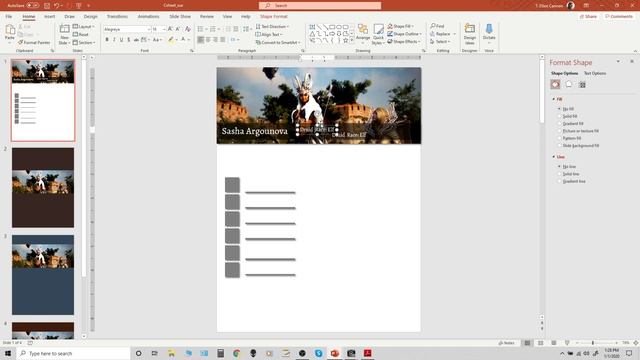This screenshot has width=640, height=360.
Task: Toggle Bold formatting
Action: [x=107, y=40]
